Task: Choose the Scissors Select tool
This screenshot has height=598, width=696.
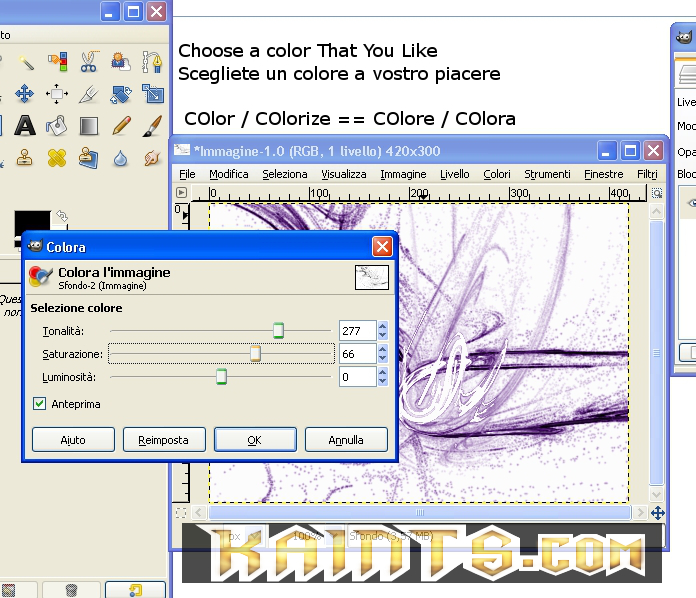Action: coord(89,62)
